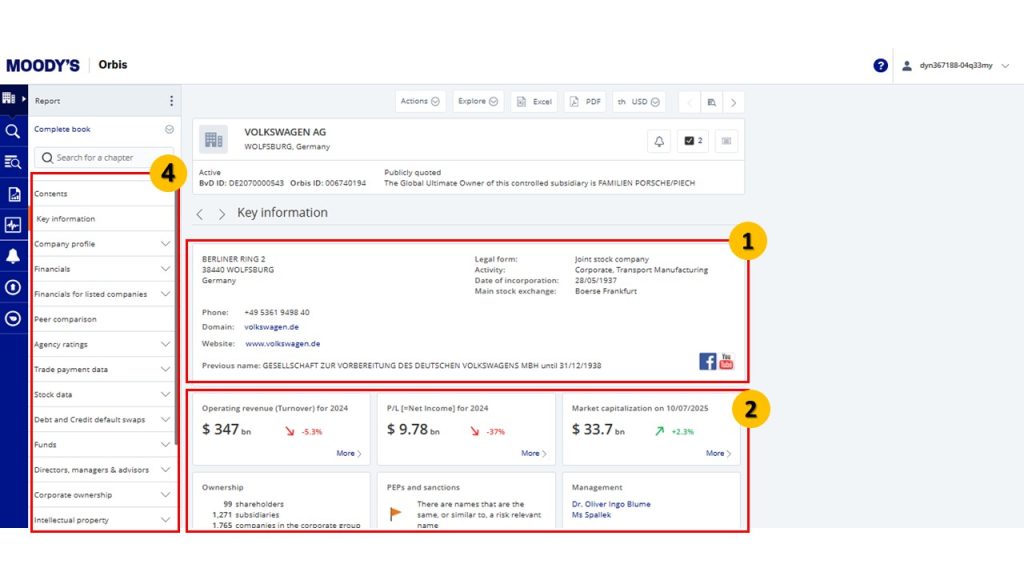
Task: Go to previous company in results
Action: coord(689,102)
